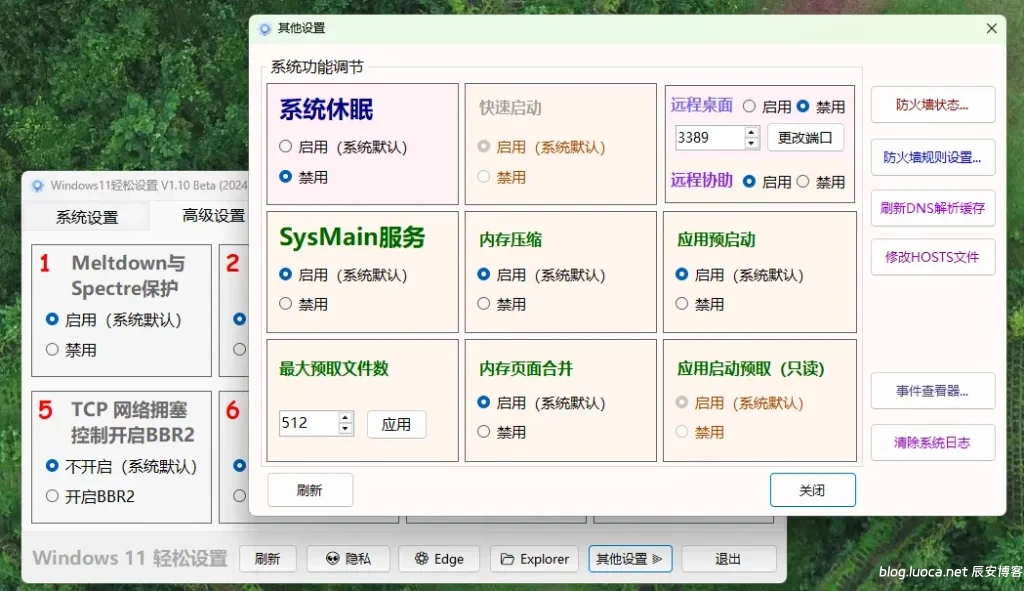
Task: Select 启用 for 远程桌面
Action: coord(750,106)
